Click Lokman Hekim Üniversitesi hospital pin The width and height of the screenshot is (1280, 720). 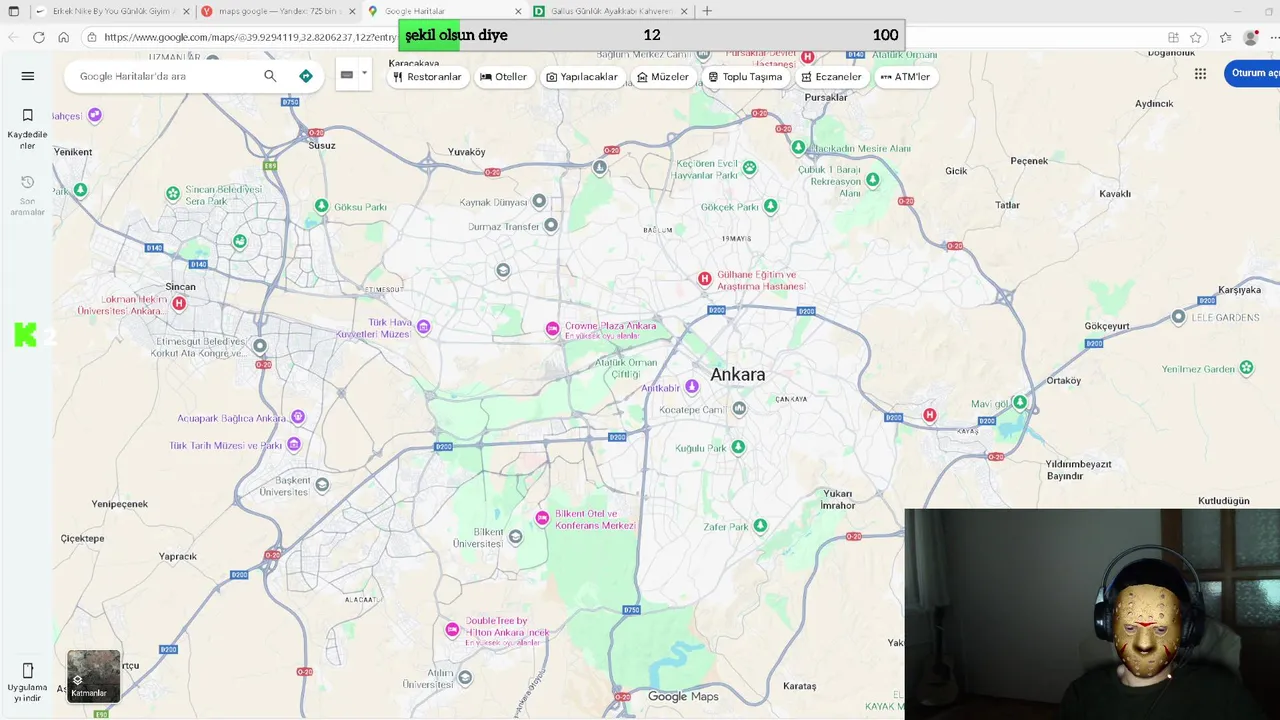point(179,303)
